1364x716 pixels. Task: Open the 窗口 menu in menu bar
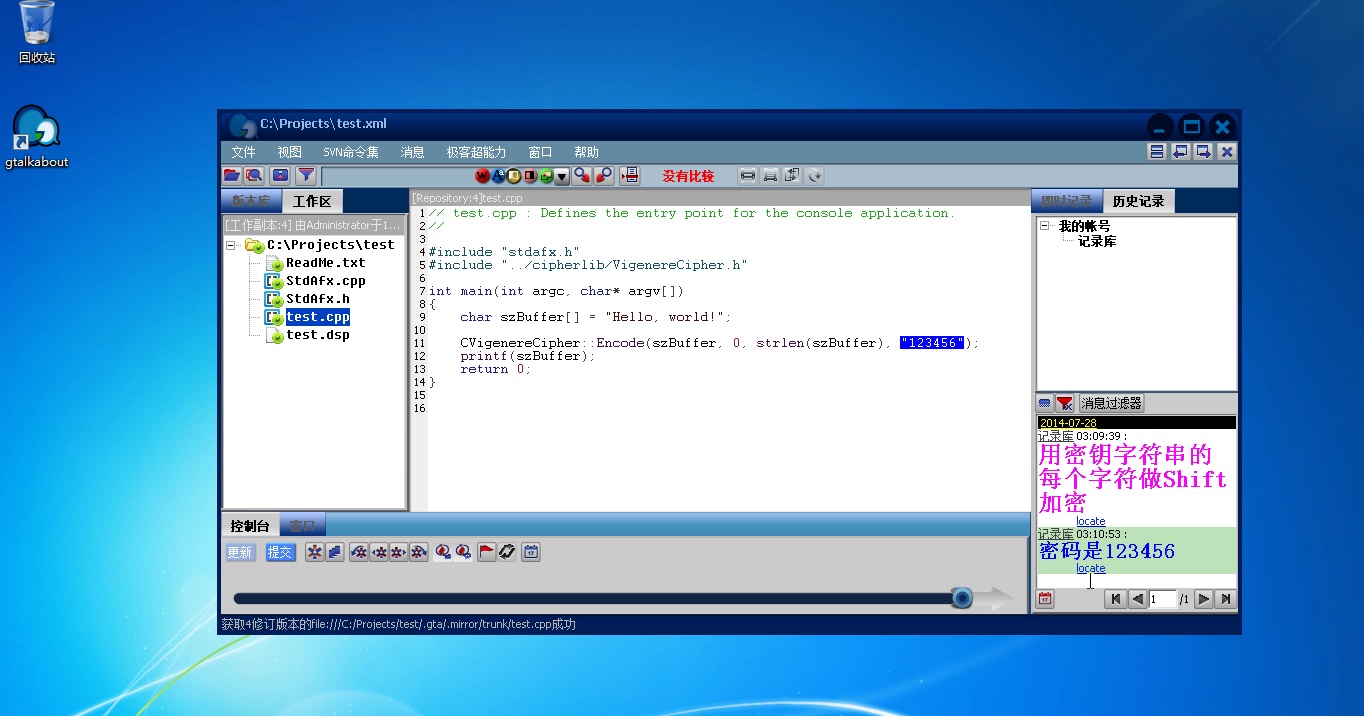click(540, 152)
